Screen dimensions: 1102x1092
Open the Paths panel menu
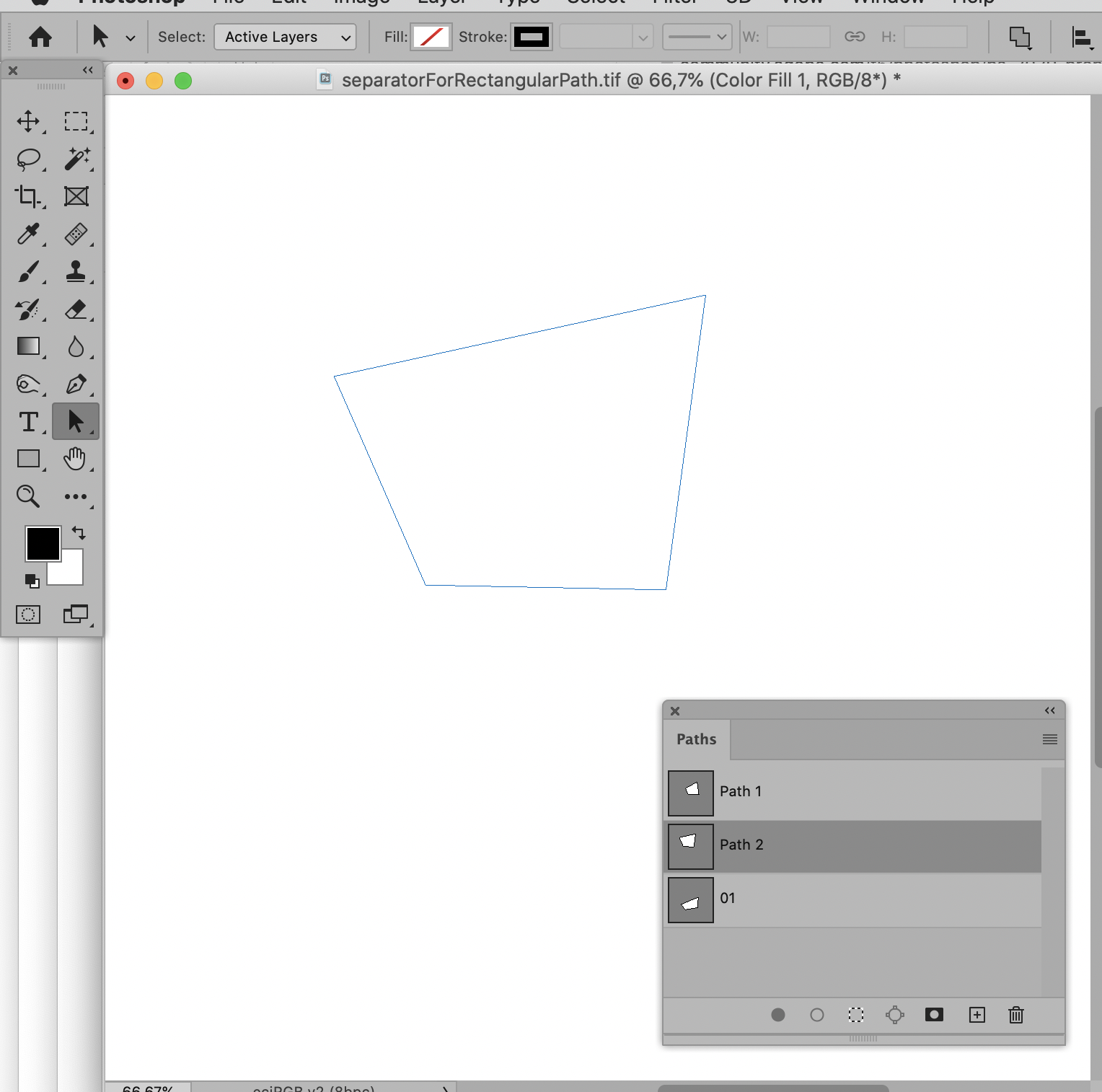coord(1049,739)
